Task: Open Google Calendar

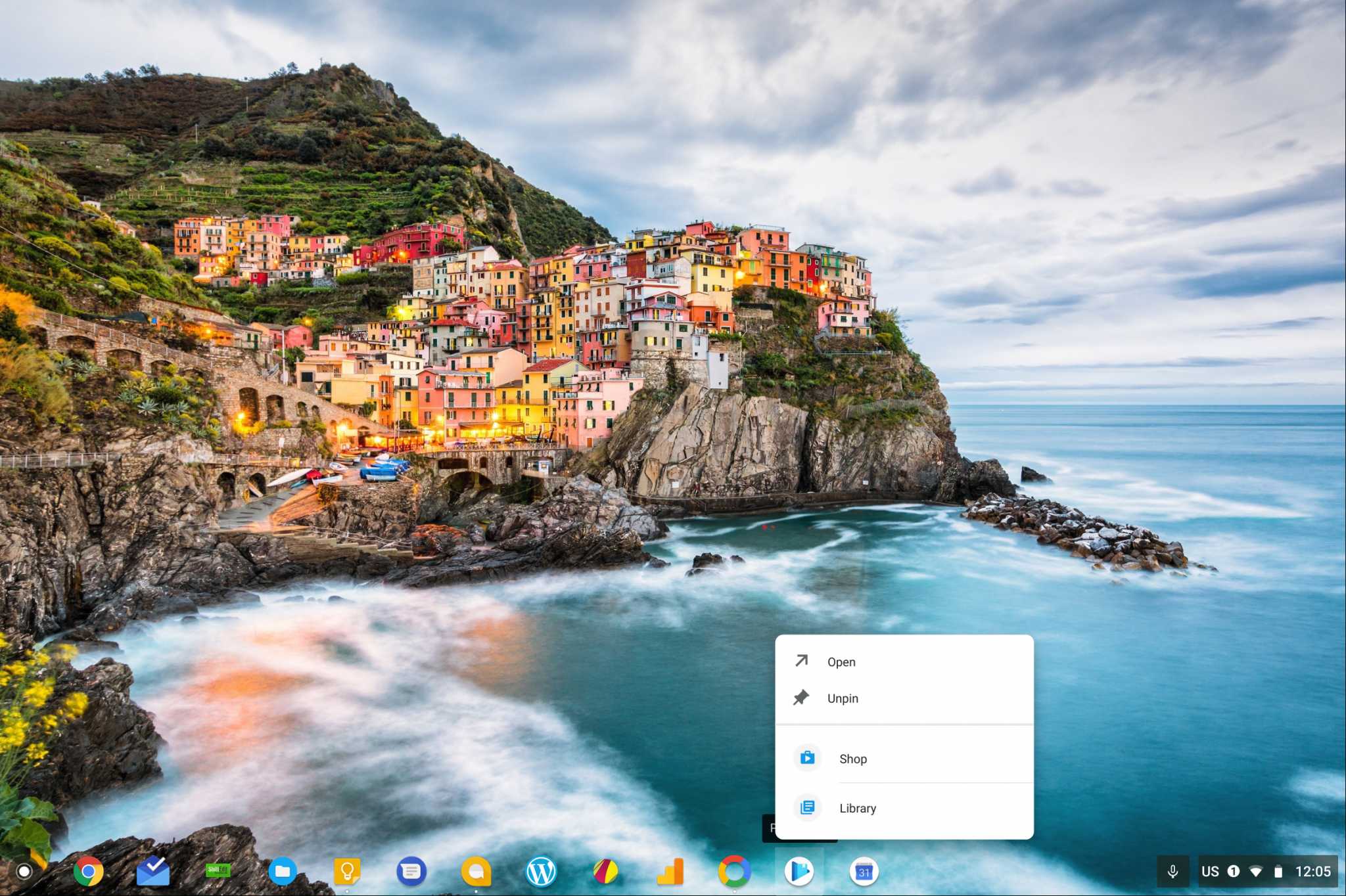Action: click(864, 871)
